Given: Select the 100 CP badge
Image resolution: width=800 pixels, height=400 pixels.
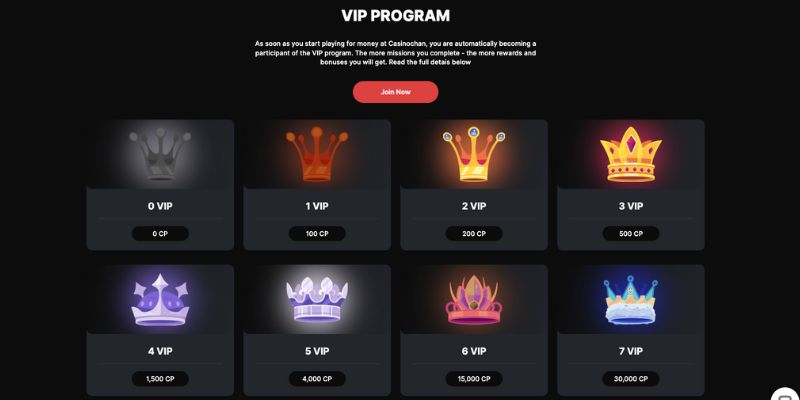Looking at the screenshot, I should pos(317,234).
